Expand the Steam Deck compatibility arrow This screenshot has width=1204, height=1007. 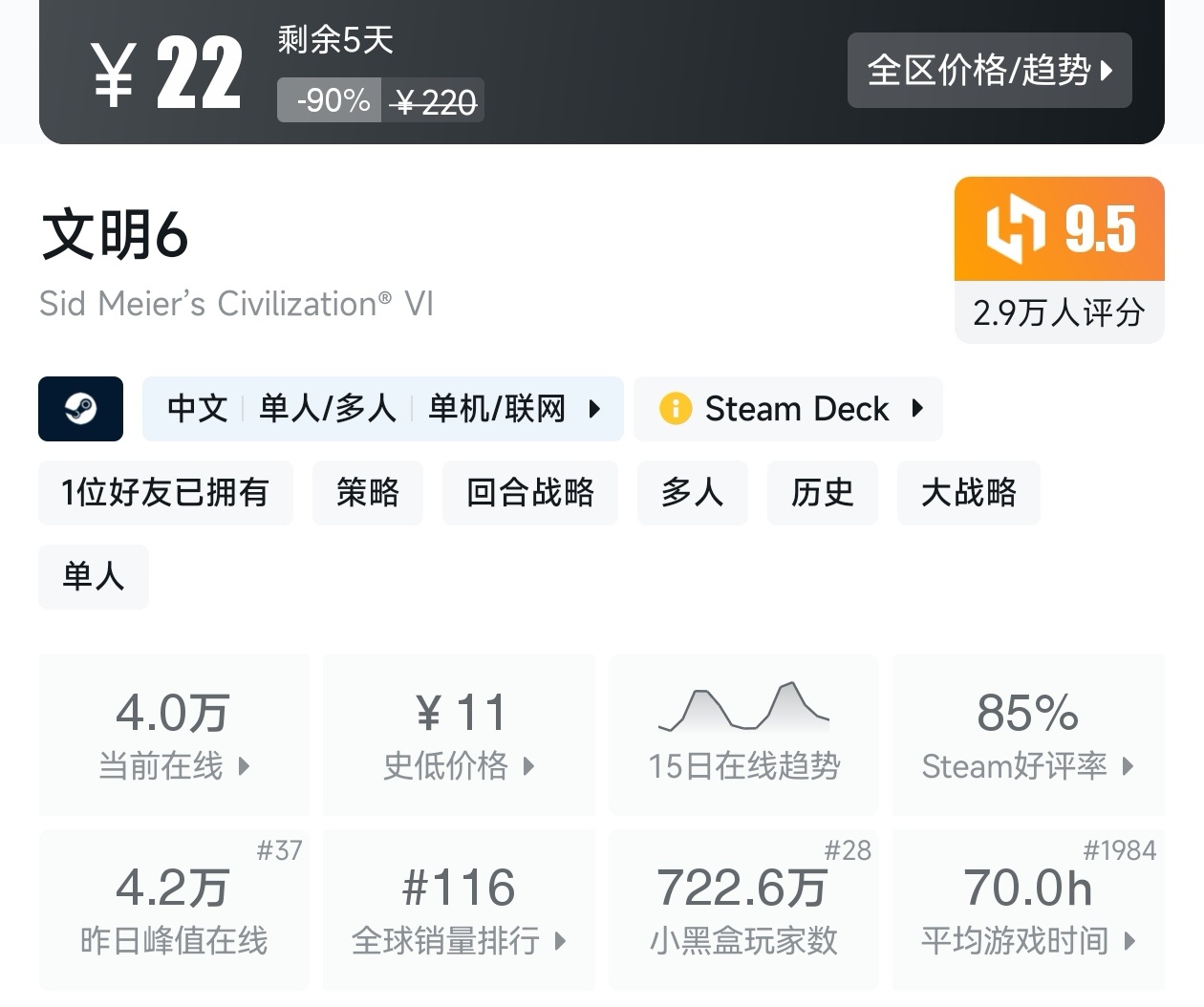tap(917, 409)
